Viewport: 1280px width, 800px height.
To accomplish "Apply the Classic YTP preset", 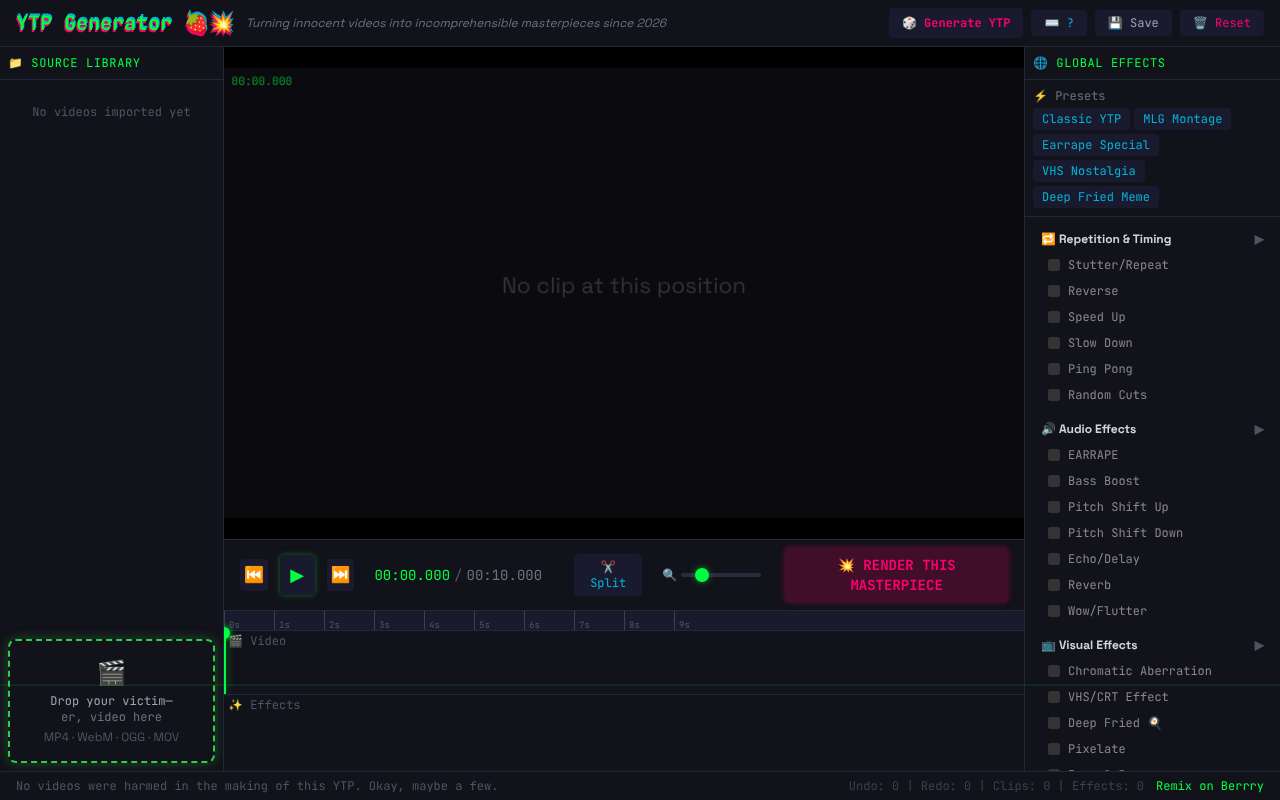I will tap(1081, 119).
